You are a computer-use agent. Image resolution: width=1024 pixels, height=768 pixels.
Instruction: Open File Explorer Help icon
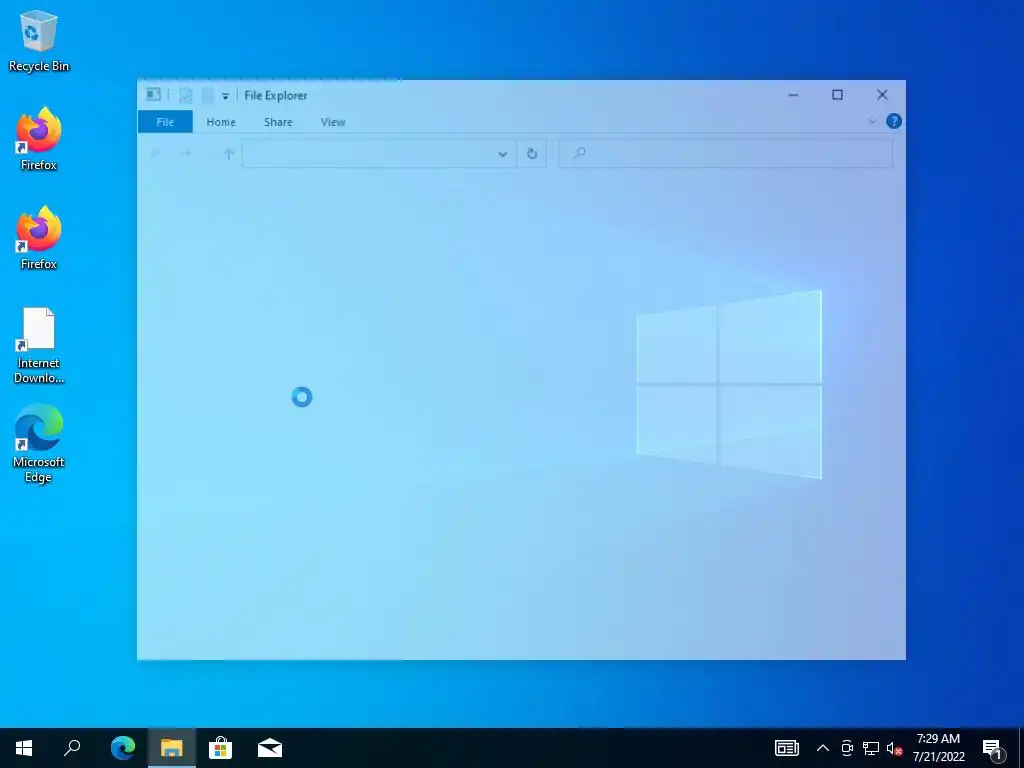coord(894,121)
